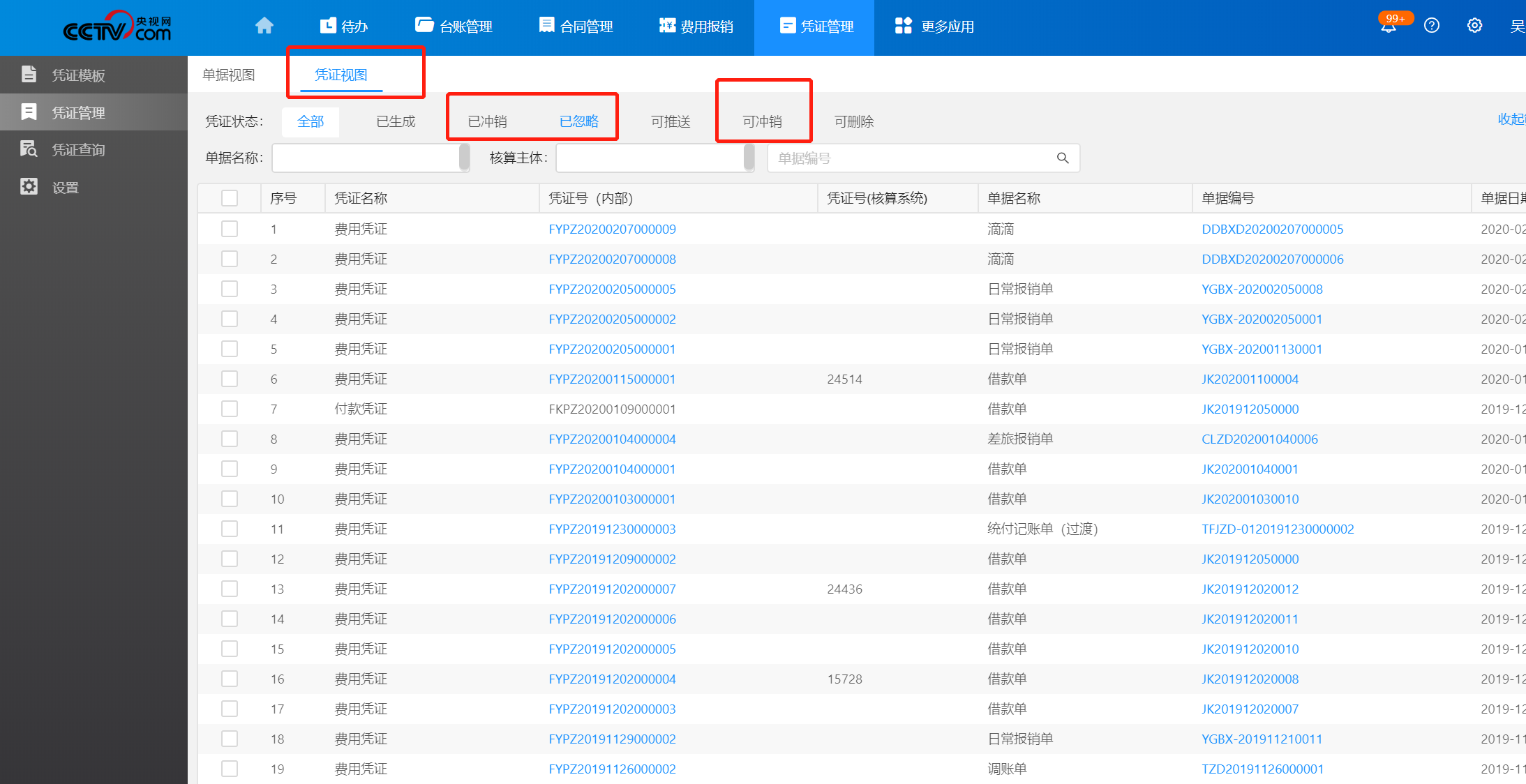Click the CCTV.com logo
This screenshot has width=1526, height=784.
coord(117,27)
